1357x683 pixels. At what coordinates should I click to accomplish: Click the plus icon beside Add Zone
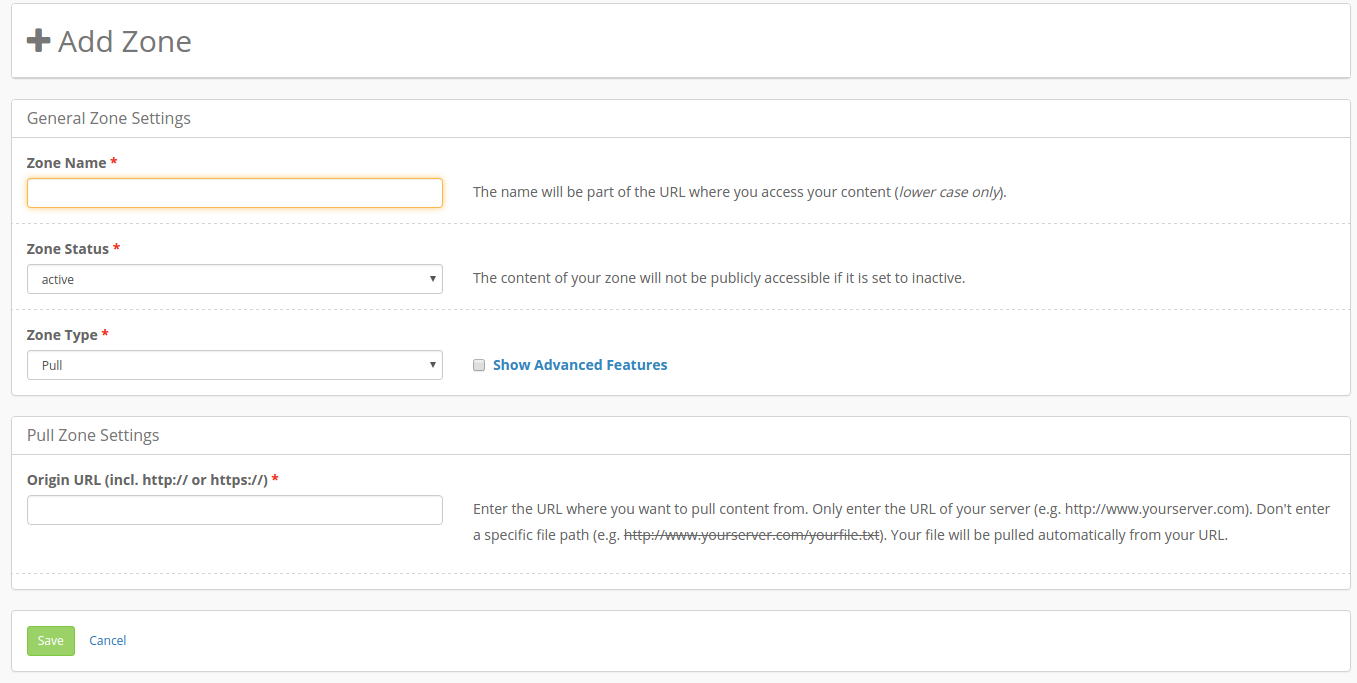(38, 40)
